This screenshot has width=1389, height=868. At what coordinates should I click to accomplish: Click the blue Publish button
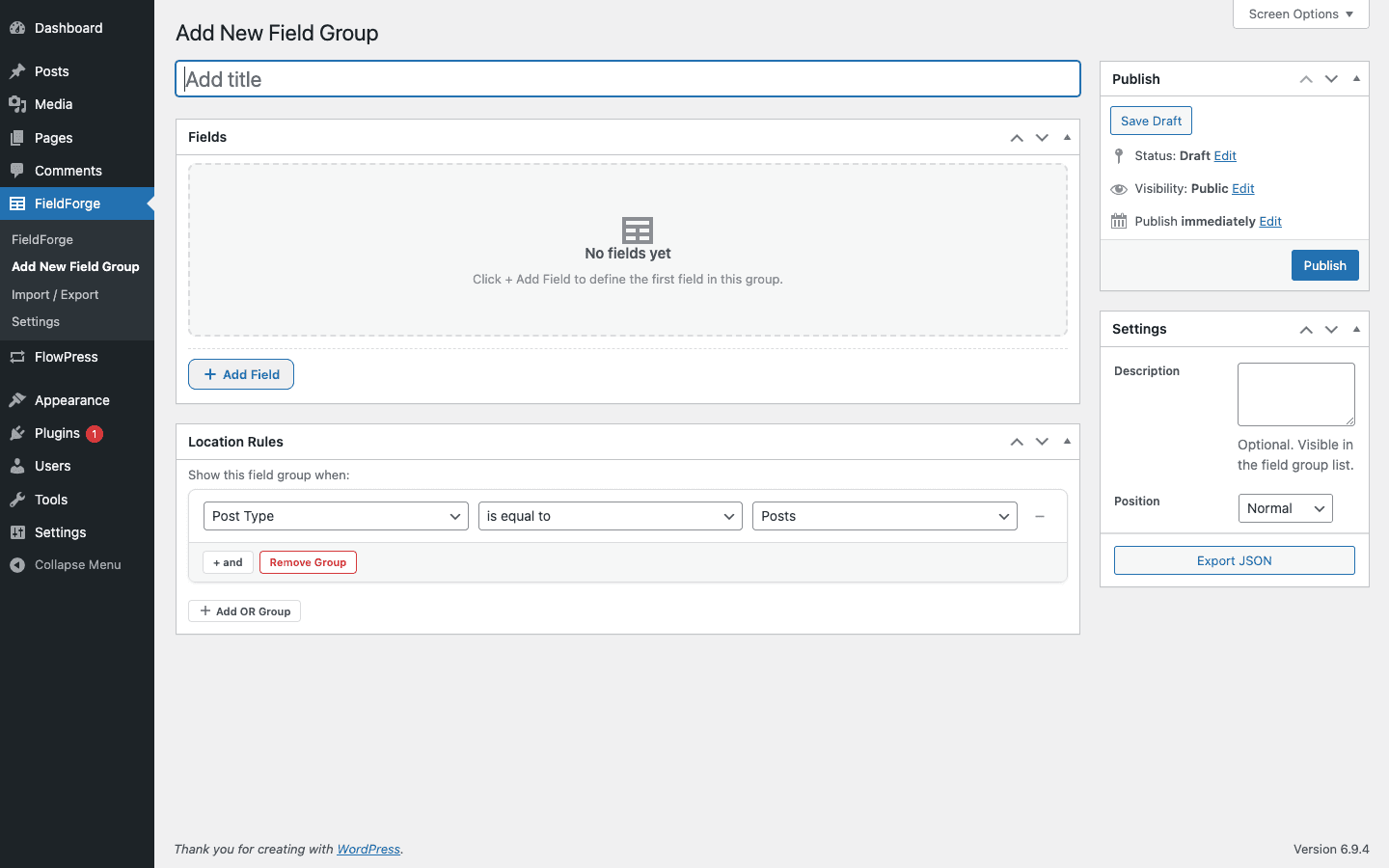coord(1325,265)
